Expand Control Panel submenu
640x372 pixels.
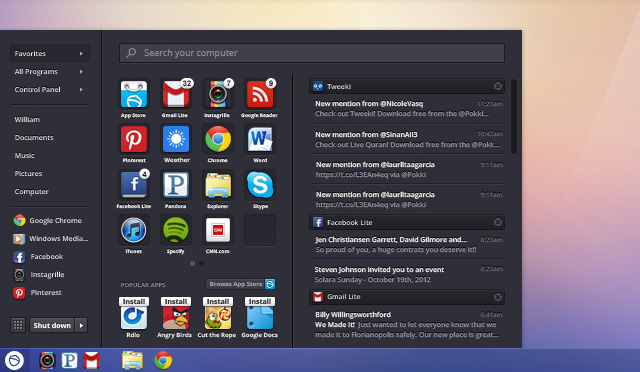tap(50, 89)
